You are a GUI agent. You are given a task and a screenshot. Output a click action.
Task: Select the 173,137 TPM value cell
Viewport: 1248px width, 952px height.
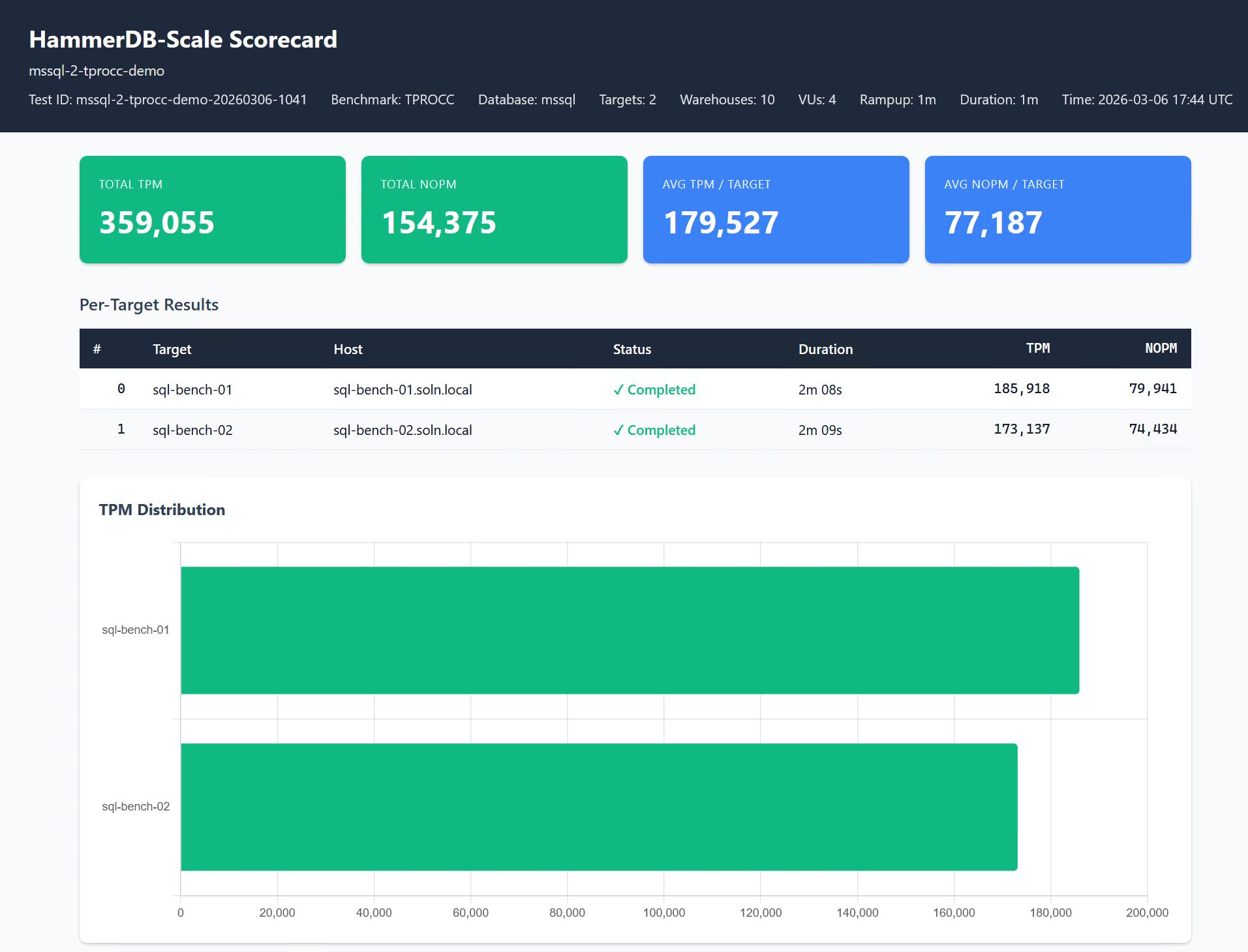[x=1021, y=429]
